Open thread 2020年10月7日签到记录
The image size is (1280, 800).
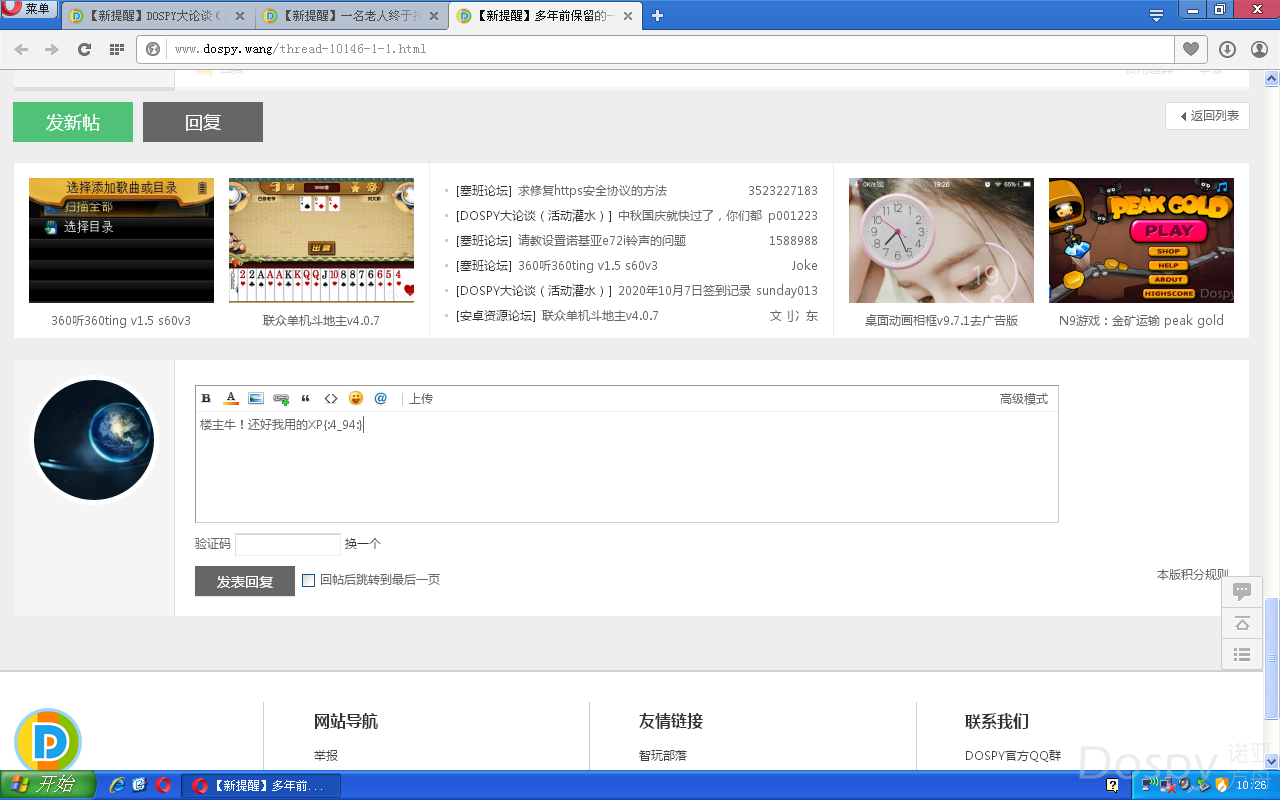[684, 291]
